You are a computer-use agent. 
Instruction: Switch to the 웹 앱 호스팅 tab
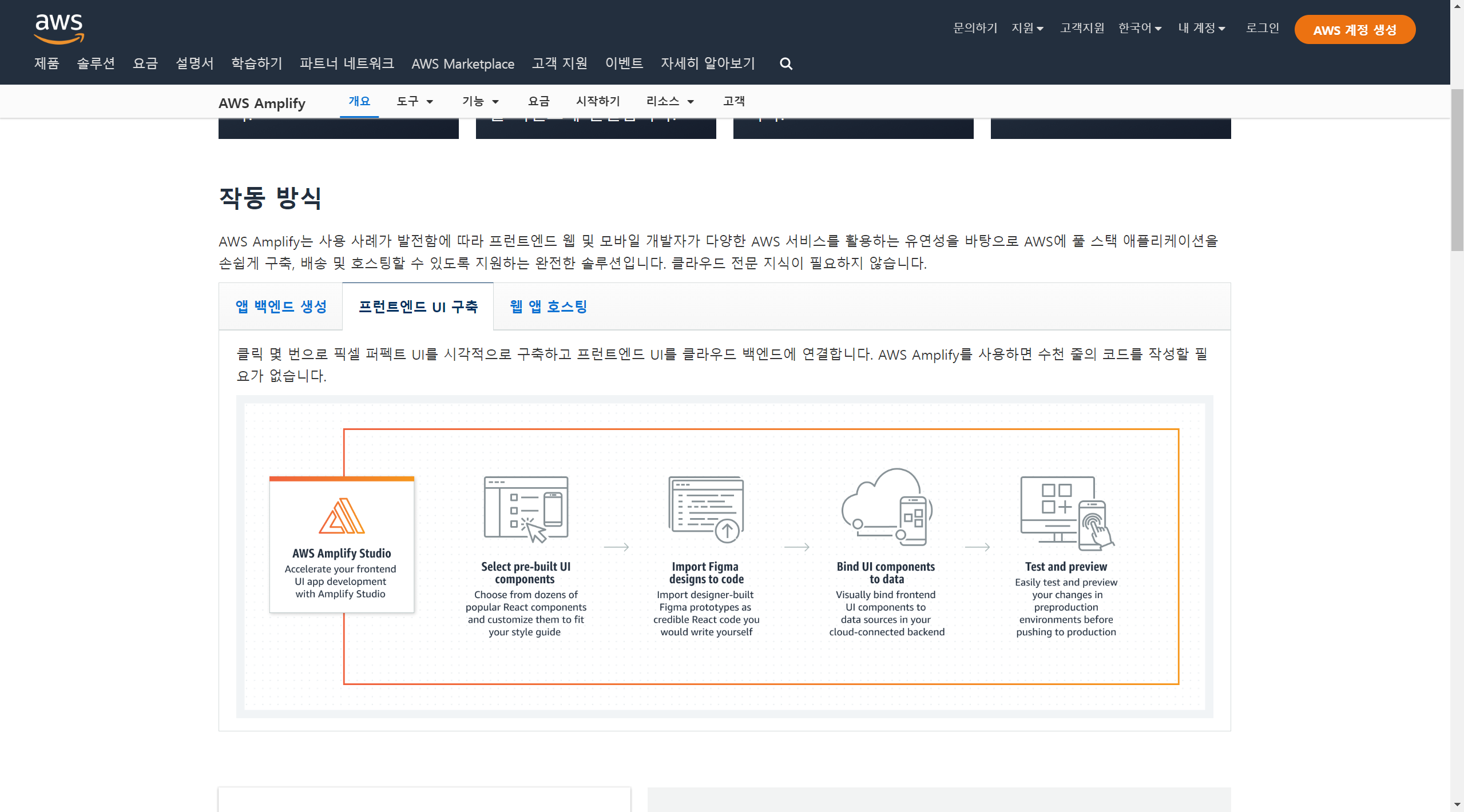click(x=548, y=307)
